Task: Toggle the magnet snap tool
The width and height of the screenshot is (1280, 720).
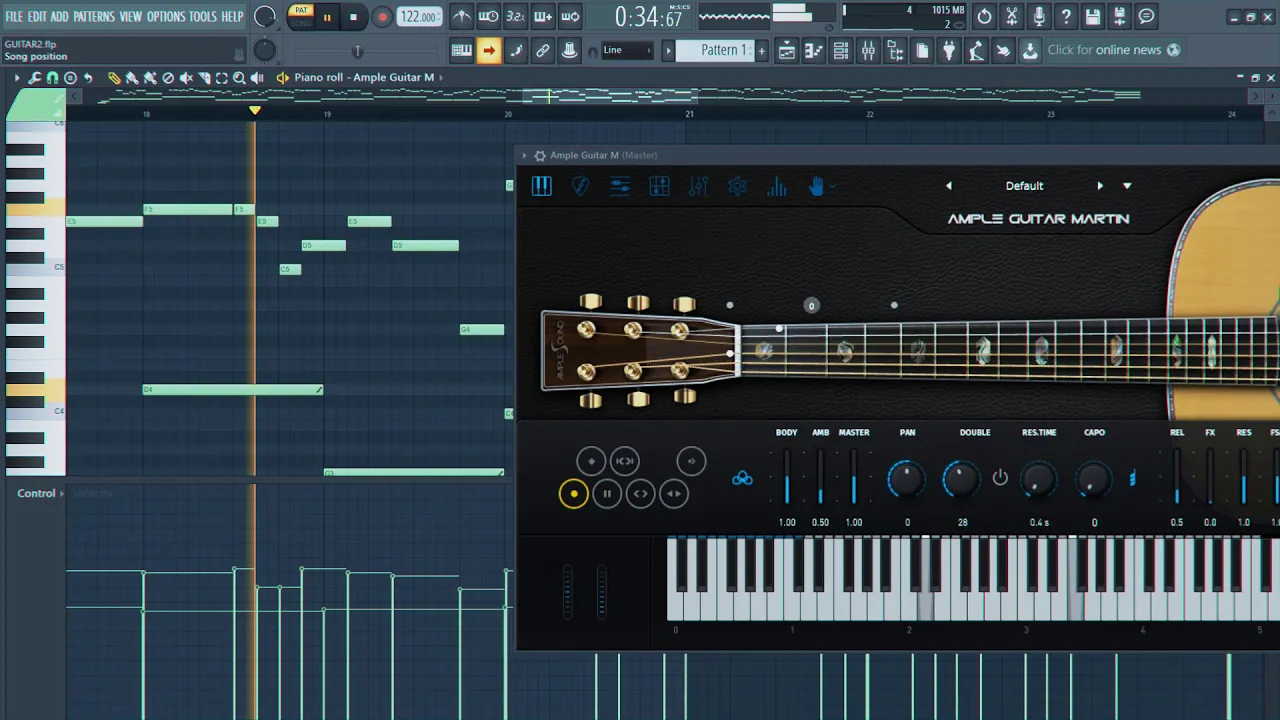Action: pyautogui.click(x=53, y=77)
